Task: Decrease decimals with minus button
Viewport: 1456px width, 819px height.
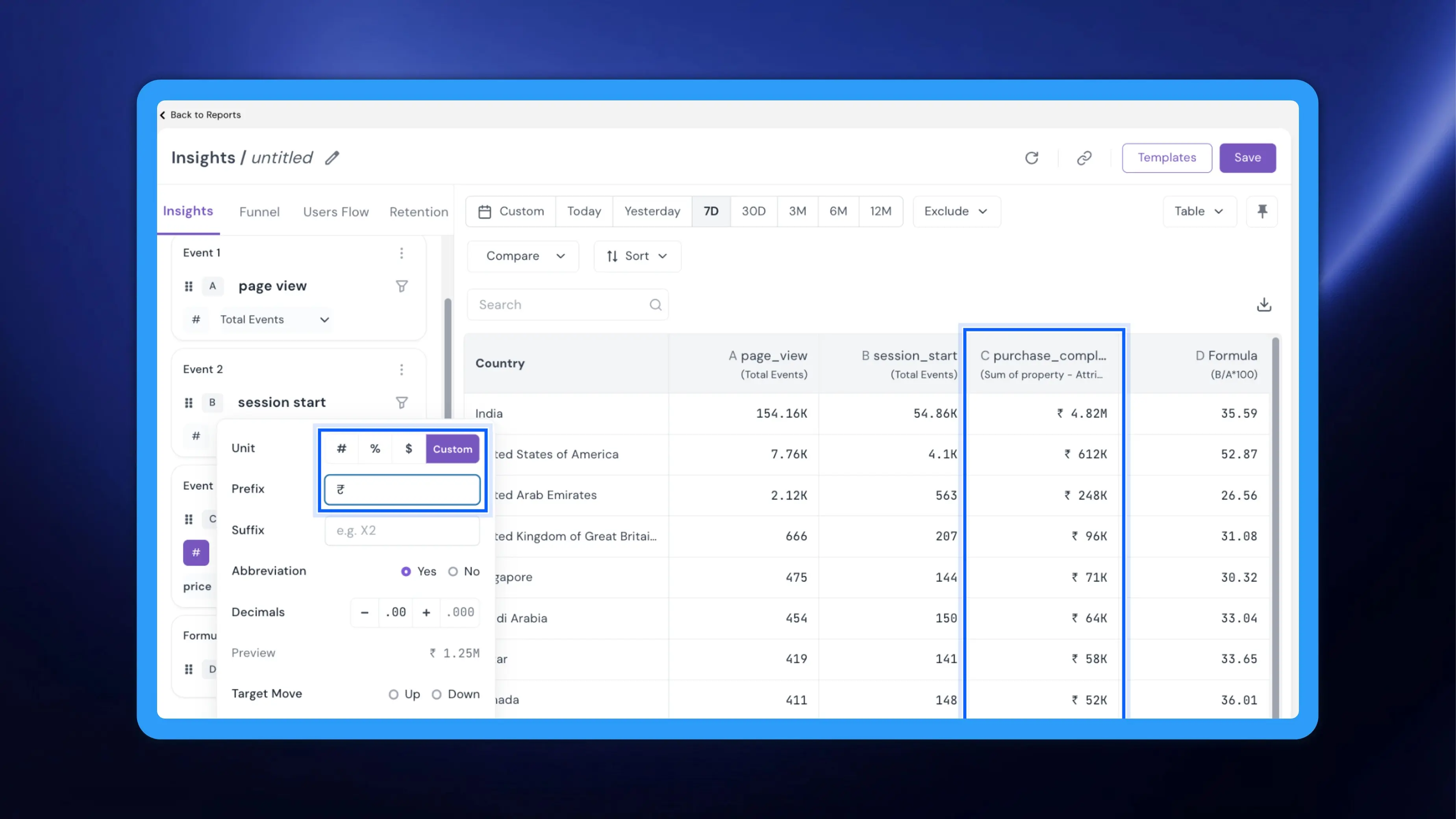Action: pos(365,612)
